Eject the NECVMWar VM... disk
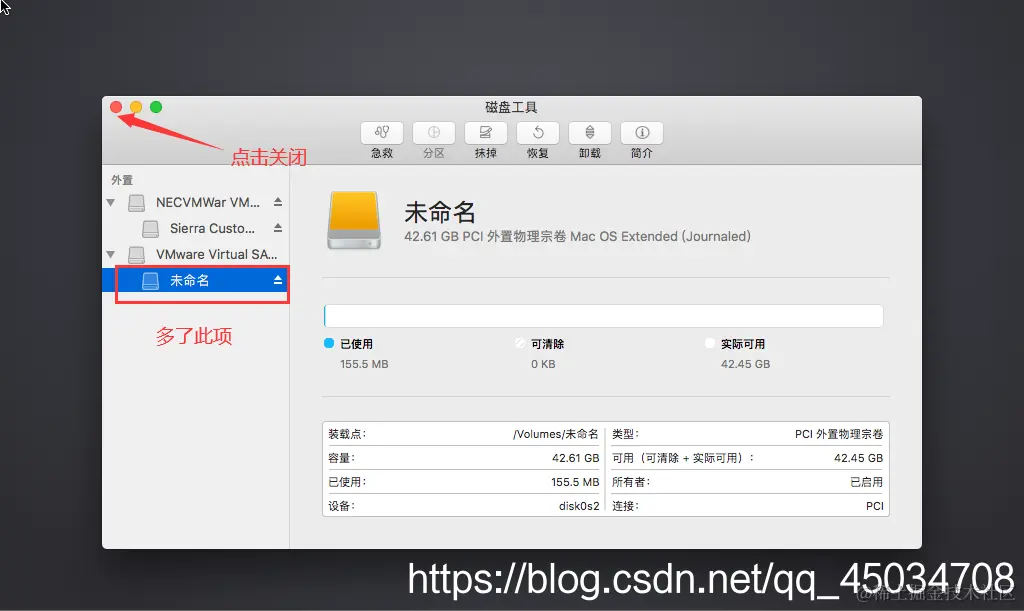1024x611 pixels. [278, 202]
